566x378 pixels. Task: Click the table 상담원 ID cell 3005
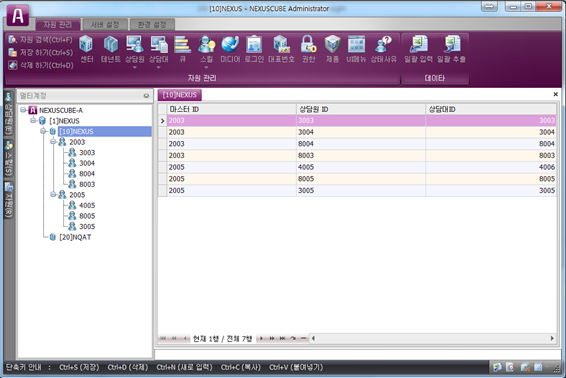[x=361, y=190]
